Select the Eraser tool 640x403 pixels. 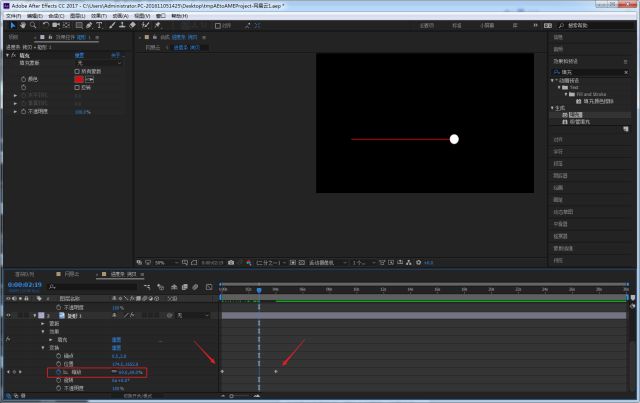pyautogui.click(x=133, y=25)
